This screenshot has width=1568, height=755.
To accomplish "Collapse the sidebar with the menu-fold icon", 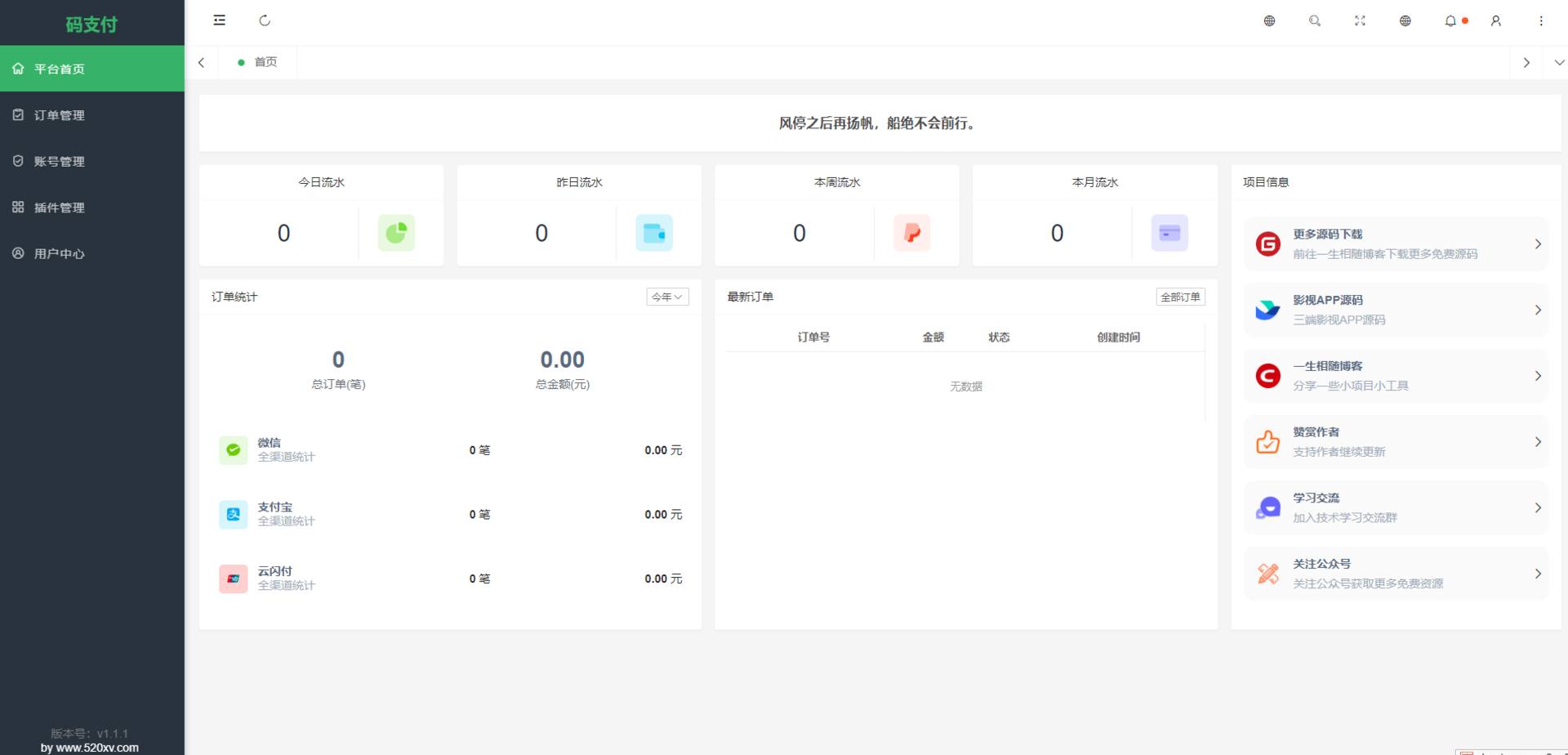I will [219, 20].
